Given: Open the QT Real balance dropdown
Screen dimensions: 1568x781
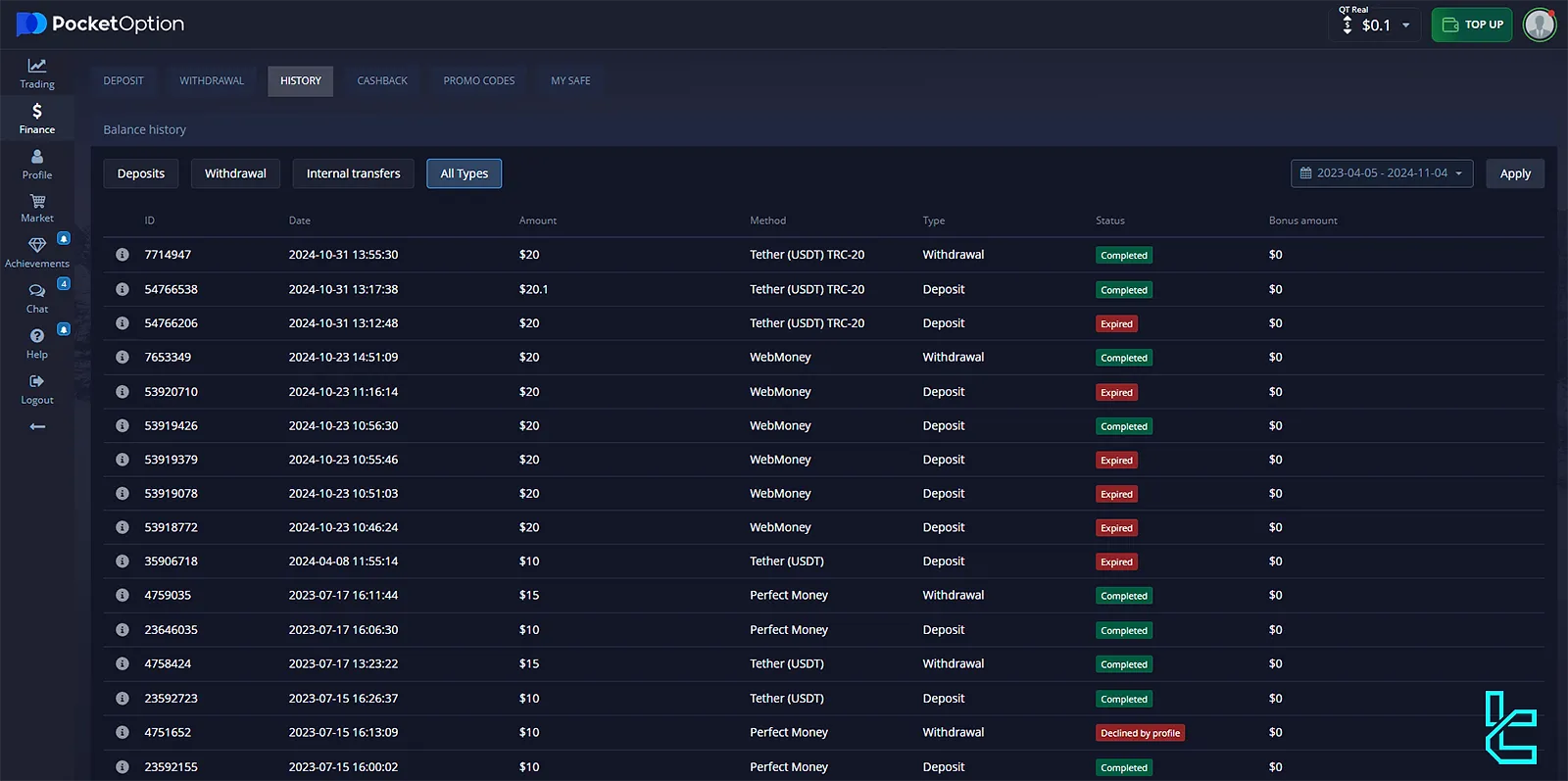Looking at the screenshot, I should coord(1377,24).
